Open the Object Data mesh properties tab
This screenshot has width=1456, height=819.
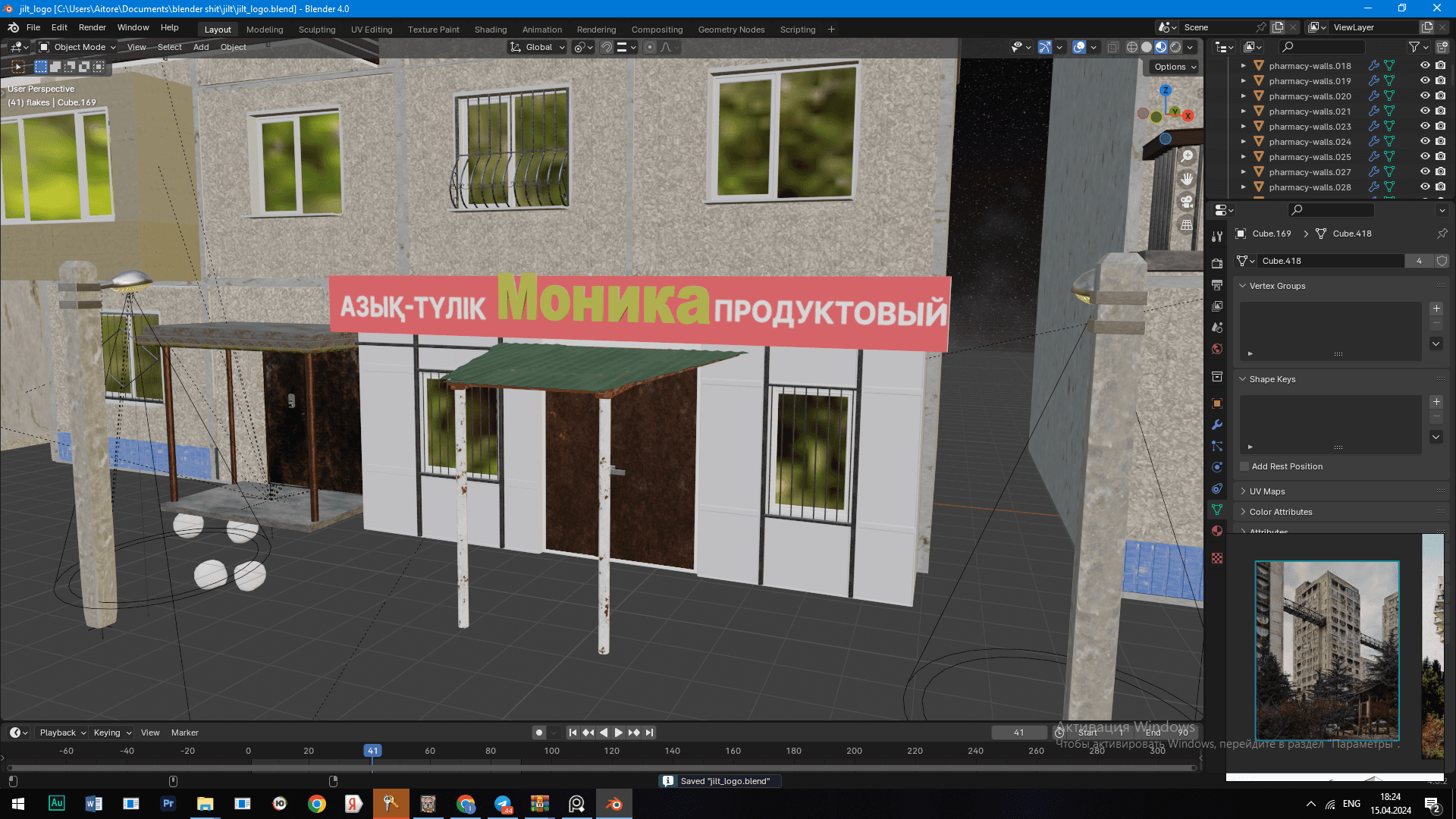[1217, 510]
